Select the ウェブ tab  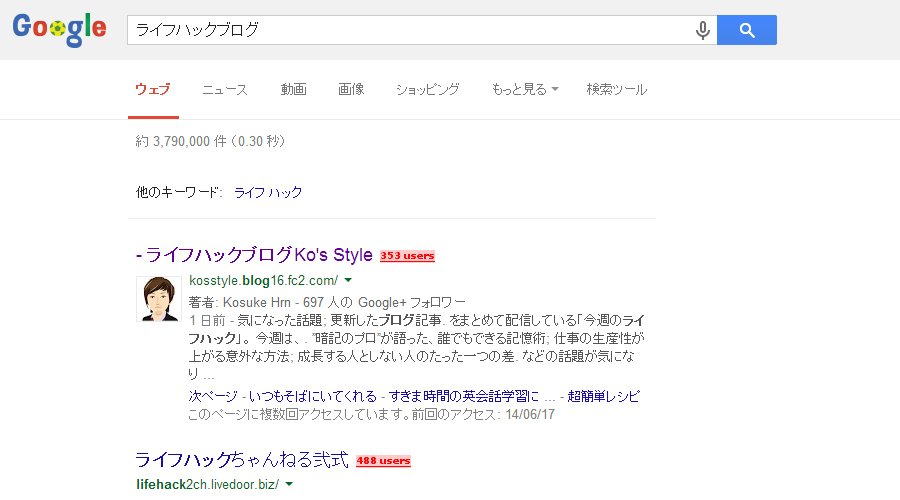pos(153,90)
